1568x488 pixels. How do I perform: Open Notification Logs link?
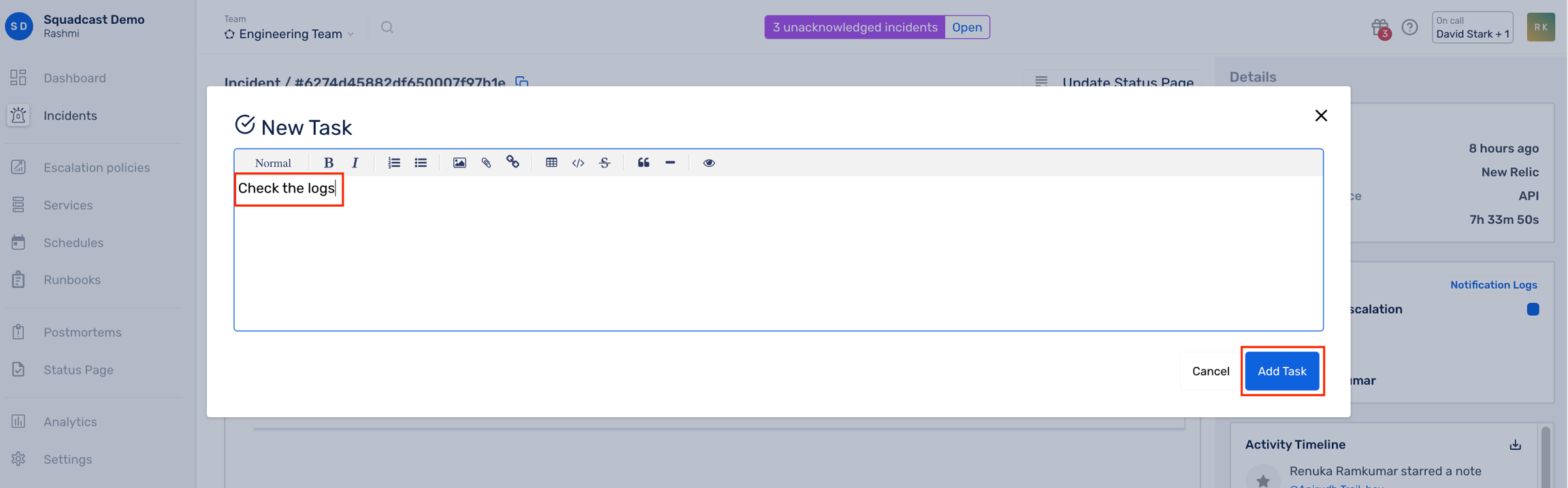(x=1493, y=284)
